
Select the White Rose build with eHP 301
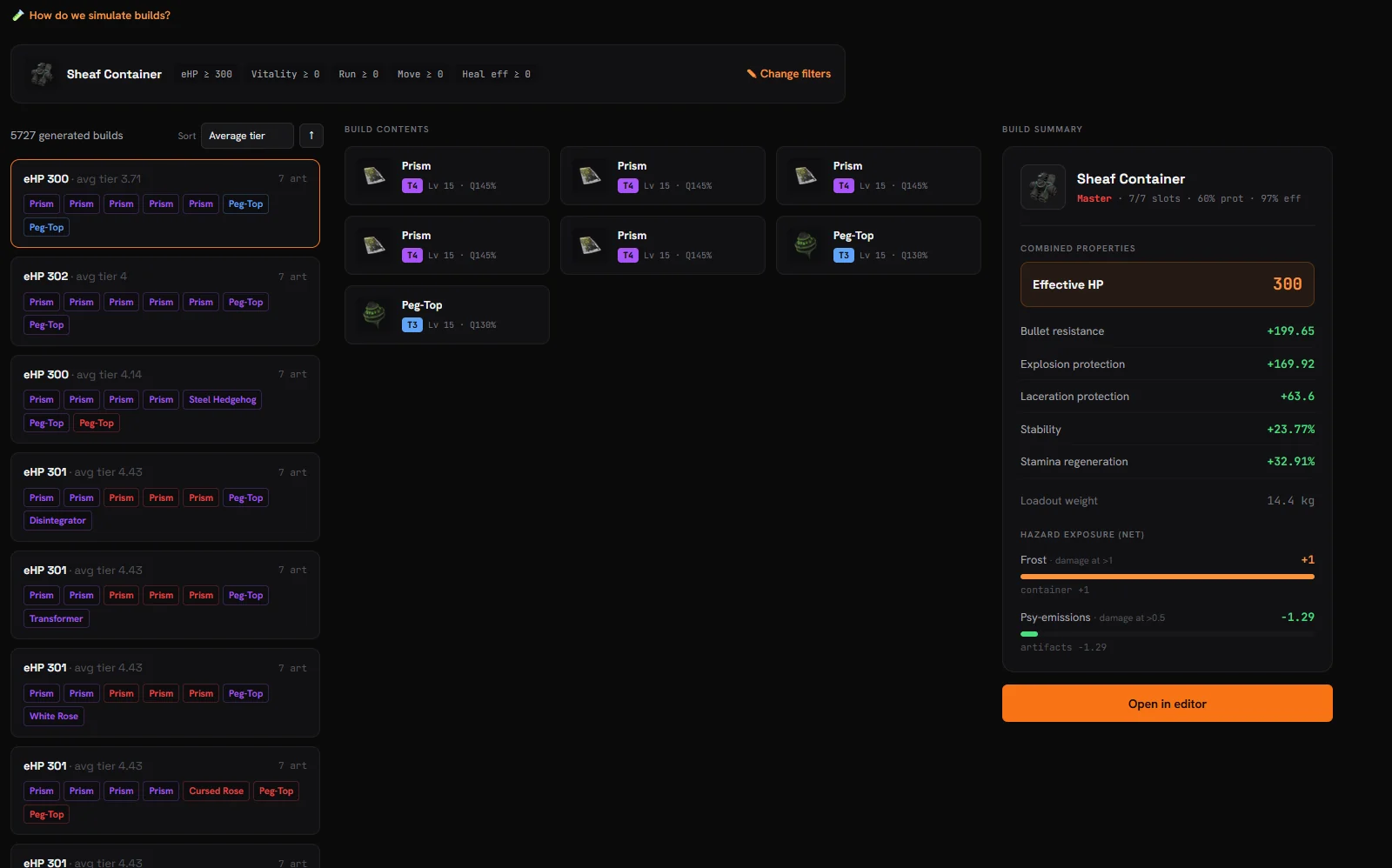tap(165, 692)
